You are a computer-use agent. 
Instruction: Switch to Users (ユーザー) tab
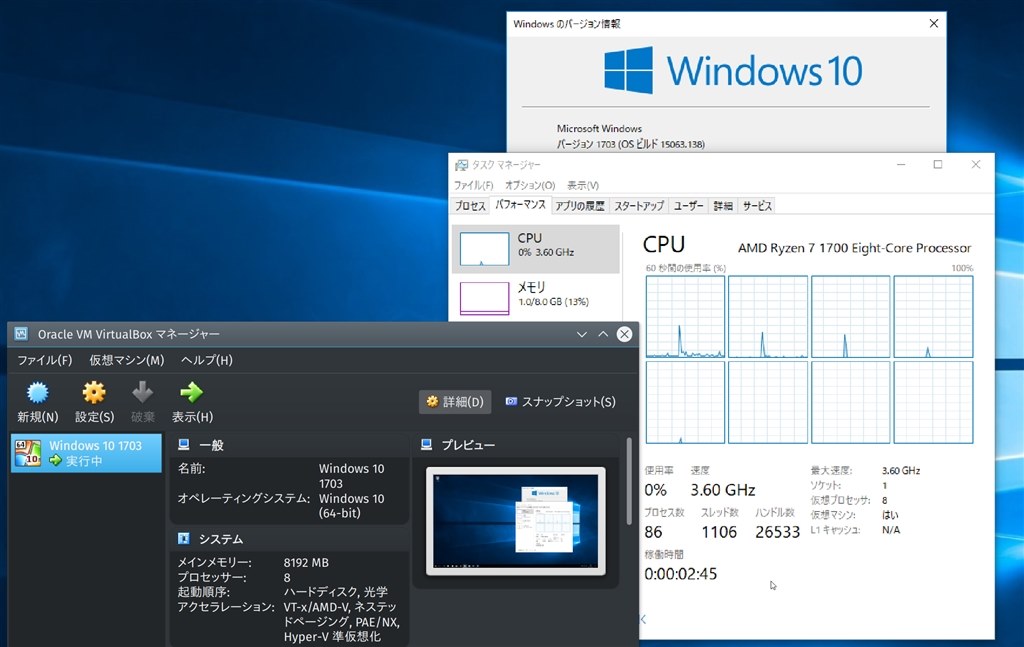click(688, 206)
